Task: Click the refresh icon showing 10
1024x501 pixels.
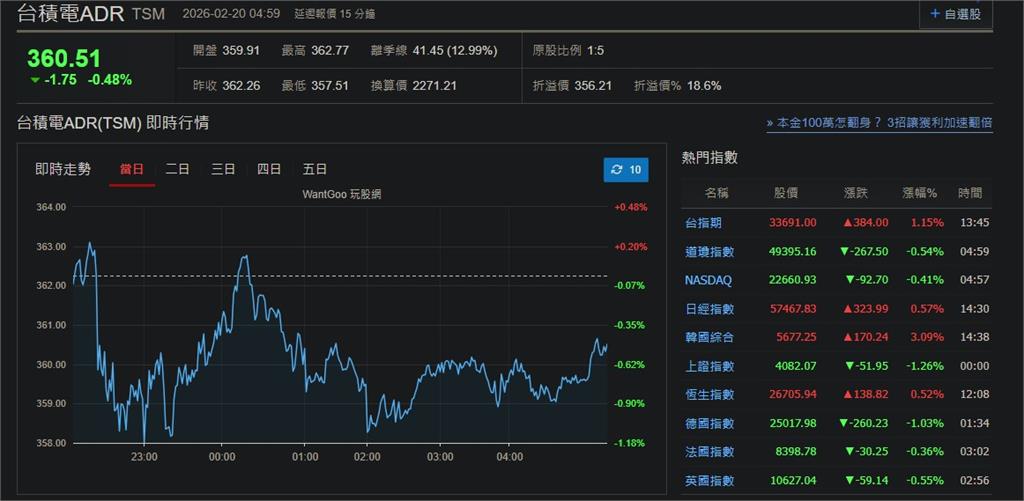Action: coord(626,170)
